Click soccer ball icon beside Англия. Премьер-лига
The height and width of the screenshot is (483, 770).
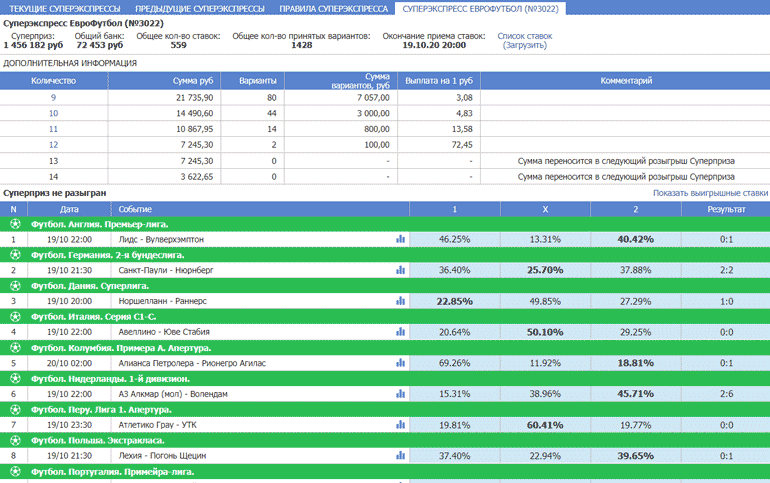pos(14,224)
